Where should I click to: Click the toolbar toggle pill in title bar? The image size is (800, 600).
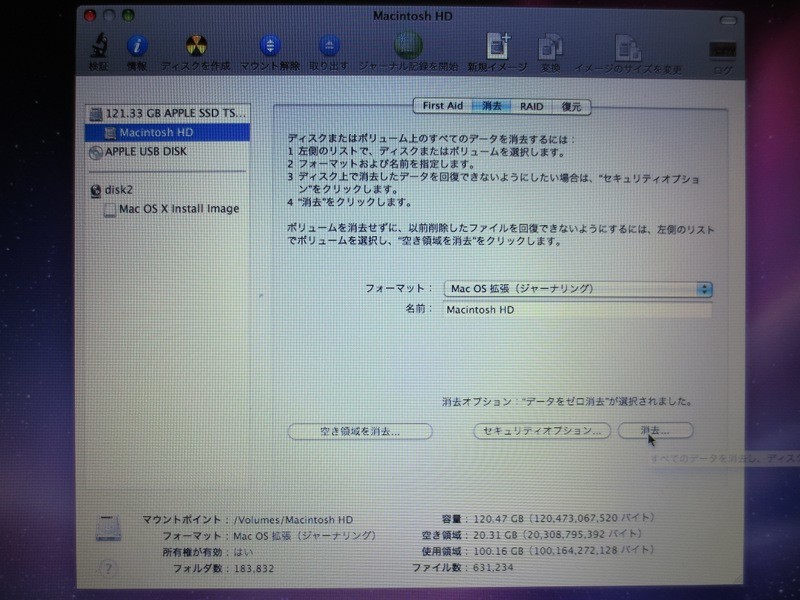pos(728,20)
